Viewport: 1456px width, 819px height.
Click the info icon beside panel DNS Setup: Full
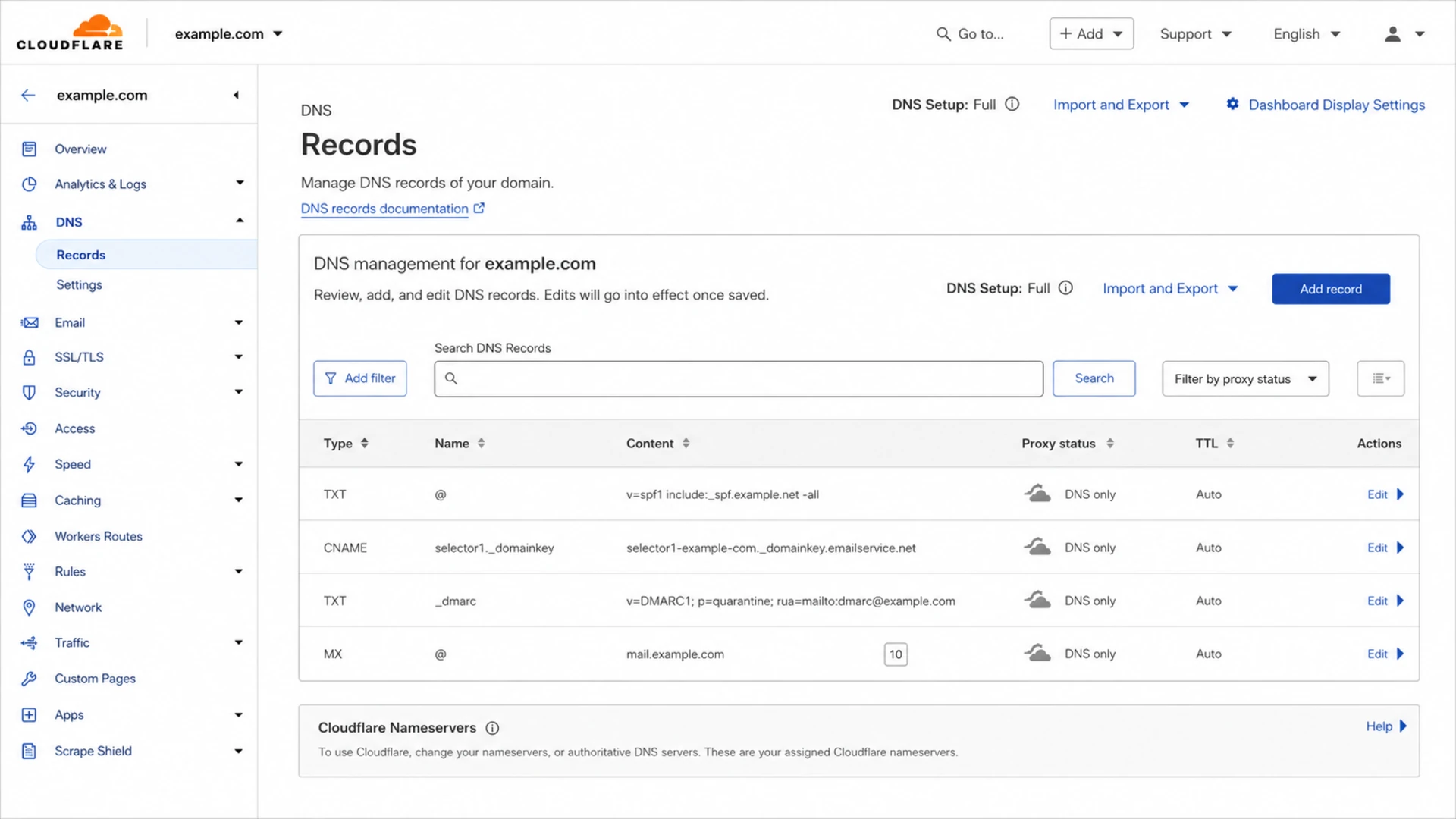tap(1065, 288)
